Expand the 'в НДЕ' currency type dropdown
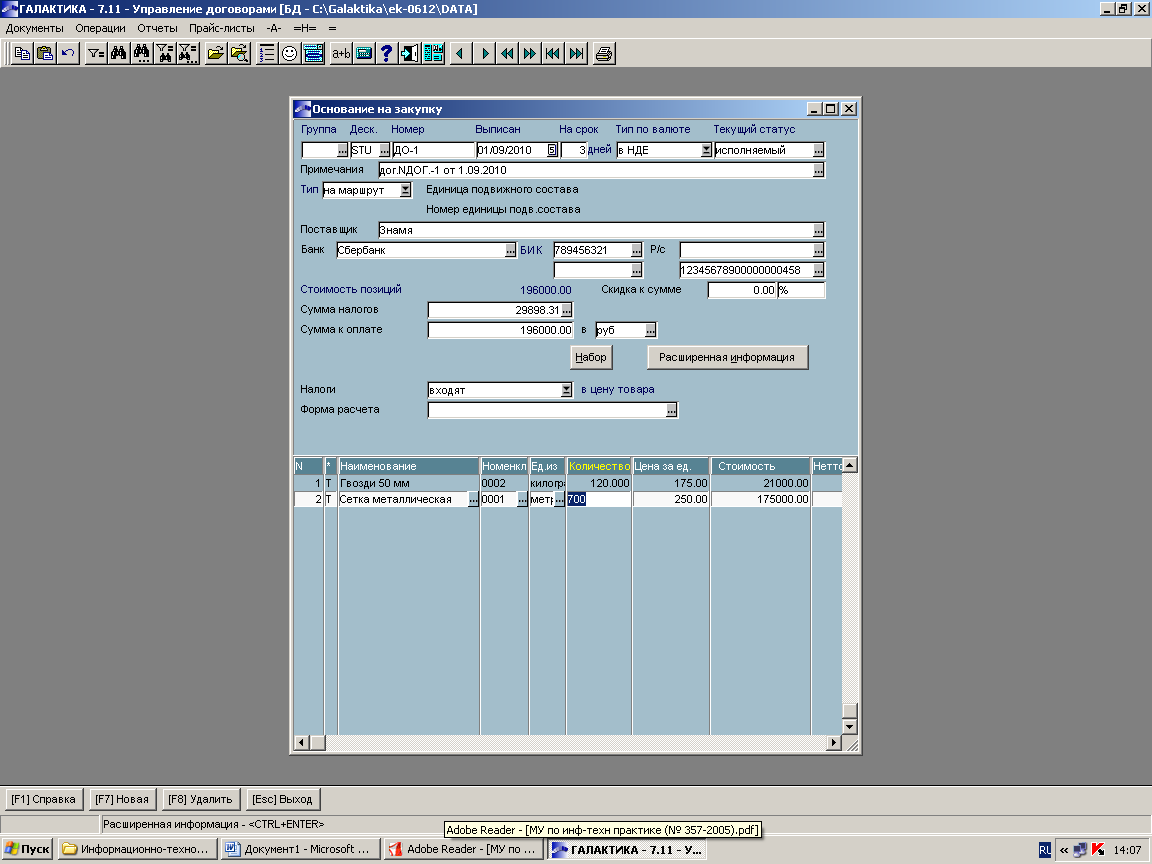1152x864 pixels. [x=706, y=150]
